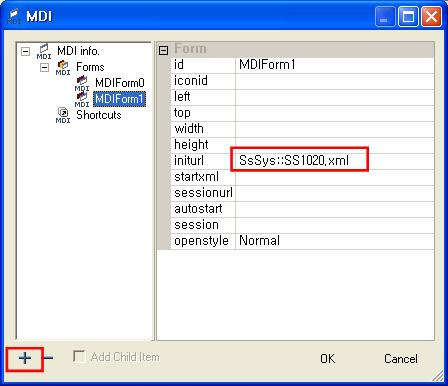The width and height of the screenshot is (448, 386).
Task: Collapse the Form property group
Action: pyautogui.click(x=163, y=50)
